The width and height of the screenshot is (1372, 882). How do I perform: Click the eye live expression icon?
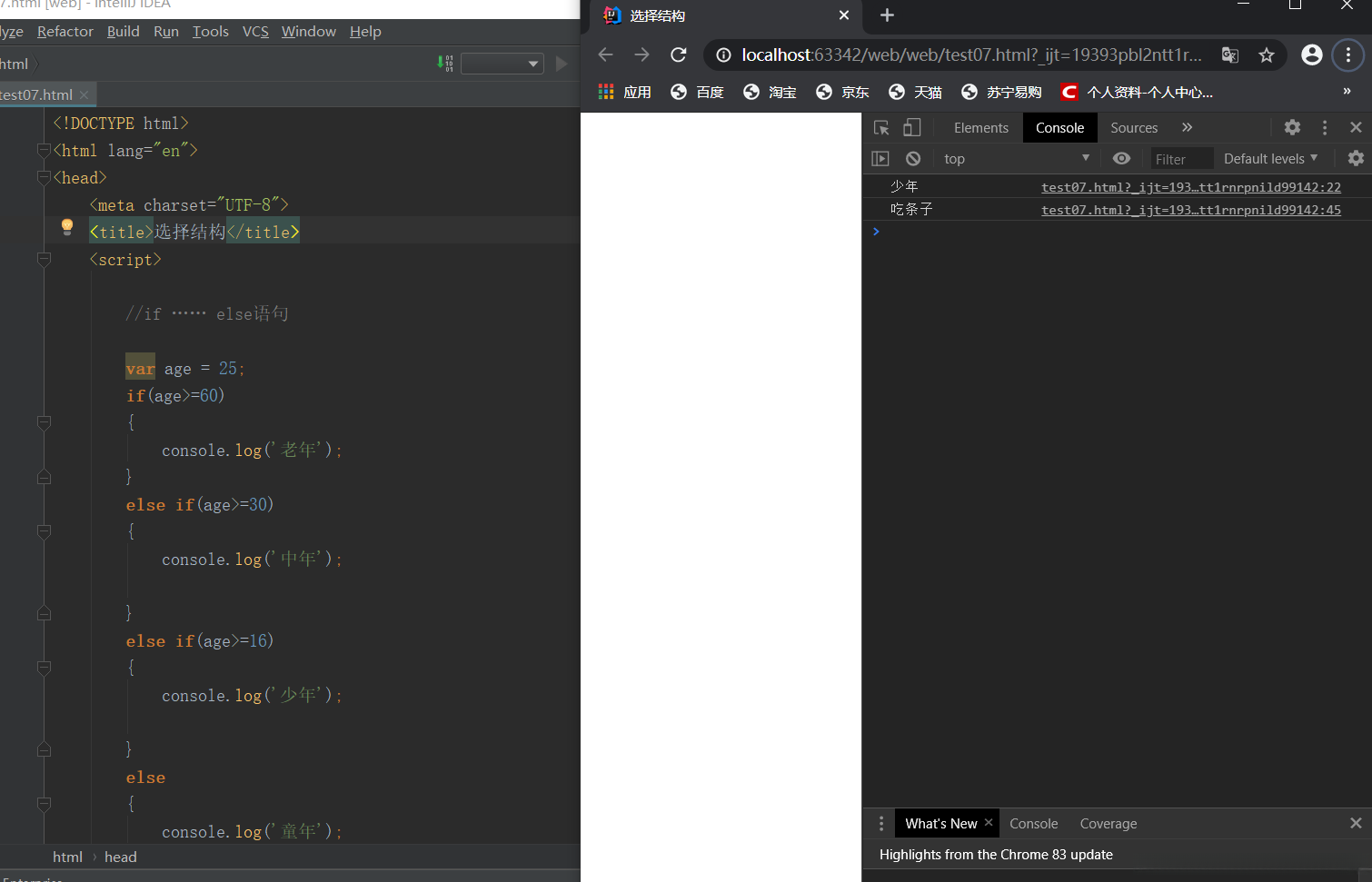coord(1121,158)
